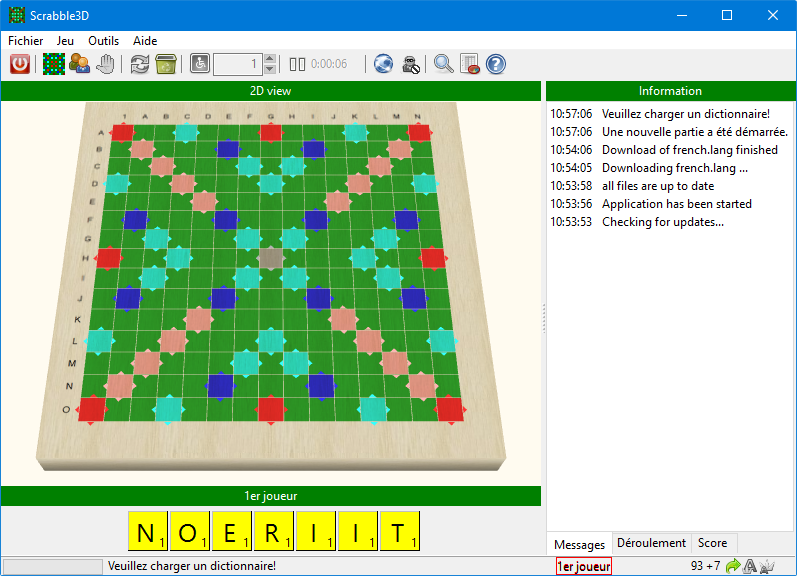The width and height of the screenshot is (797, 576).
Task: Open the Jeu menu
Action: [65, 41]
